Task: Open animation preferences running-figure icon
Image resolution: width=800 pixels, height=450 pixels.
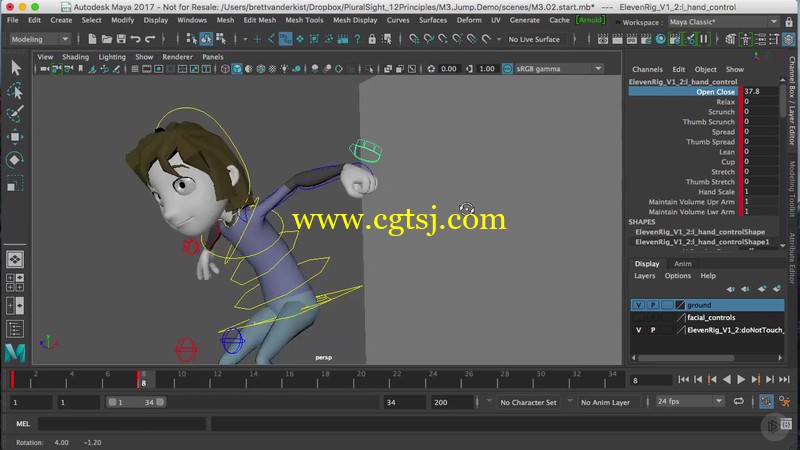Action: (x=784, y=402)
